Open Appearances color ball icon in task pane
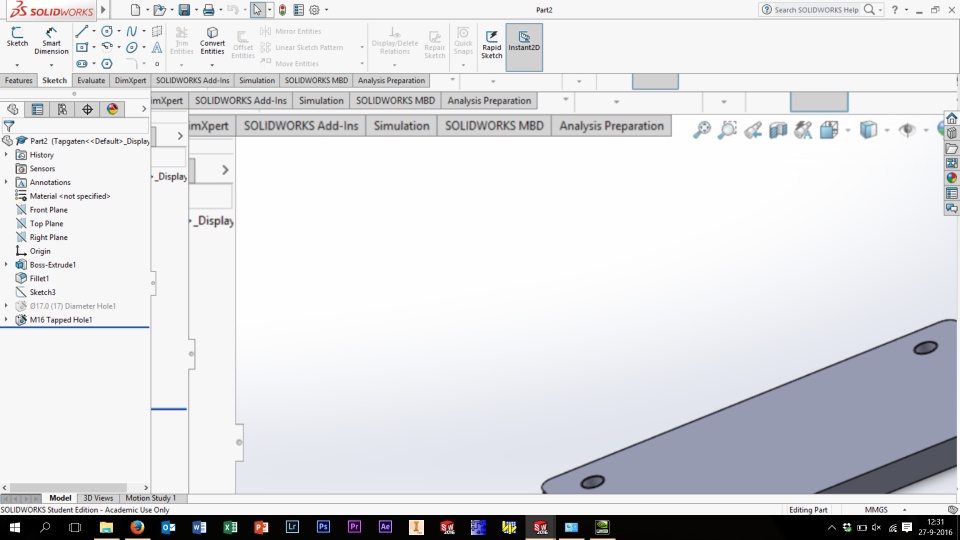Screen dimensions: 960x540 tap(951, 178)
